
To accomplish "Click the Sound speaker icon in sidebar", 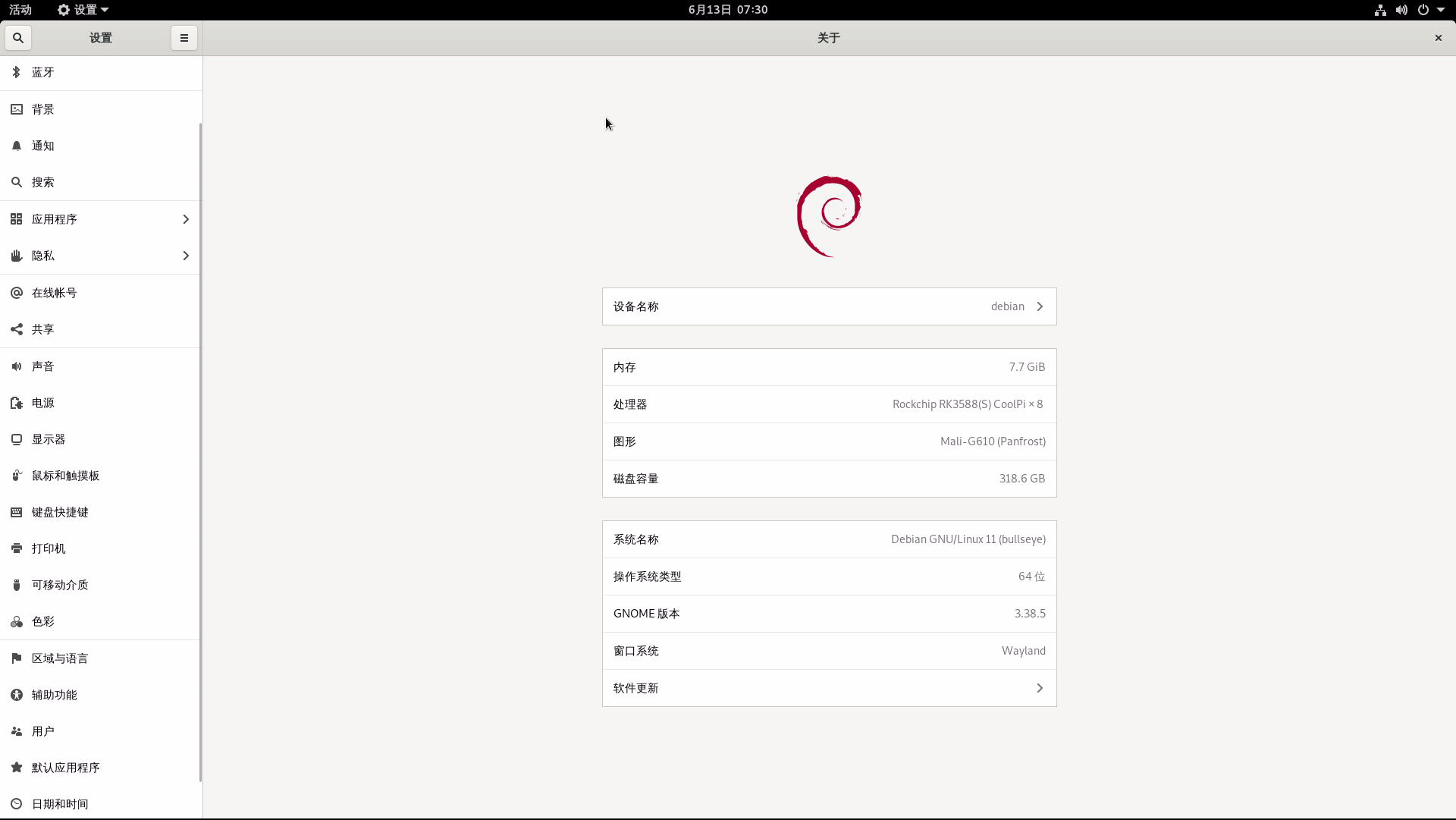I will (17, 366).
